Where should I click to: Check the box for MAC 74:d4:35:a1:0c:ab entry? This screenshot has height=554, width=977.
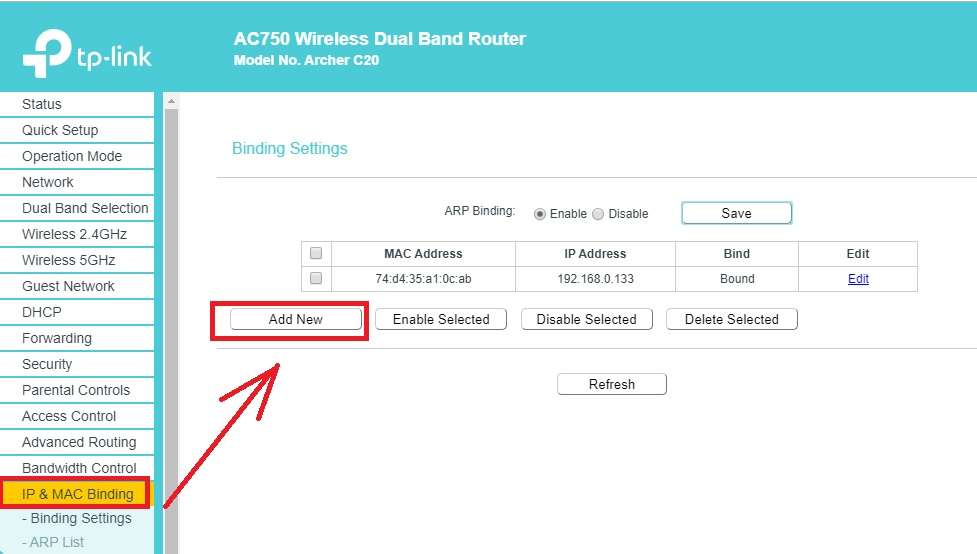coord(316,279)
